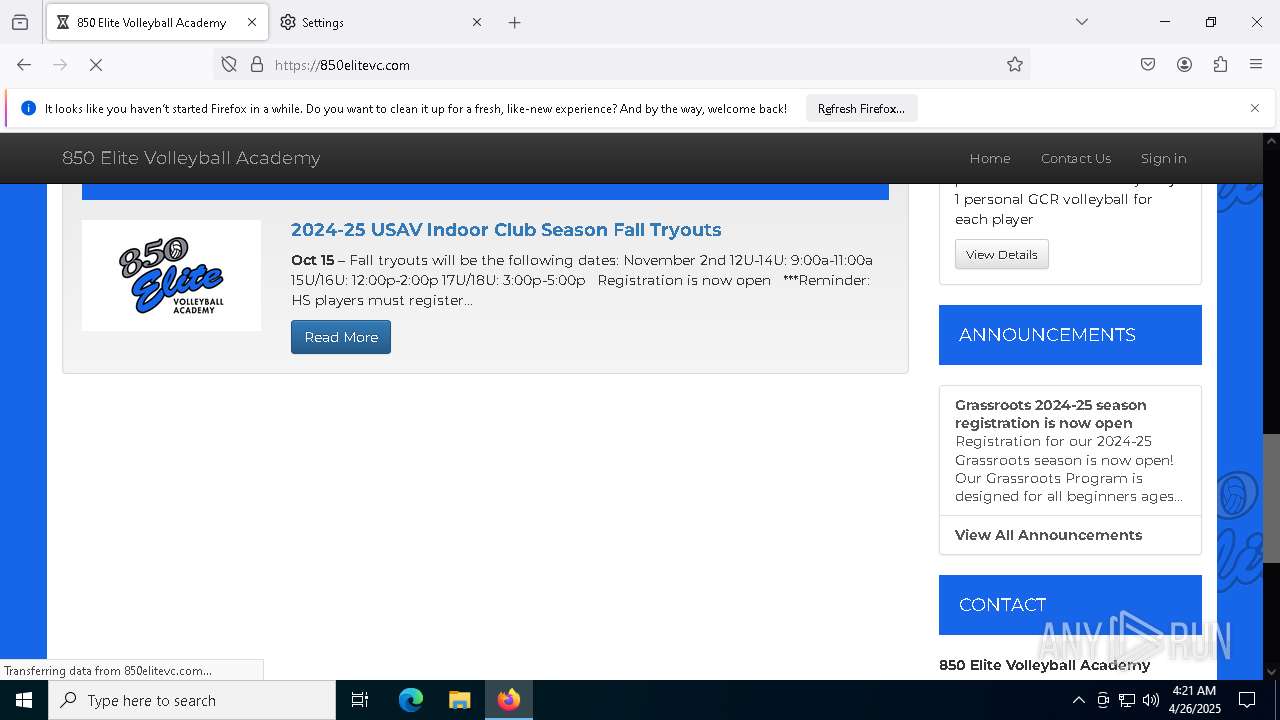The width and height of the screenshot is (1280, 720).
Task: Go to Home in site navigation
Action: pos(990,158)
